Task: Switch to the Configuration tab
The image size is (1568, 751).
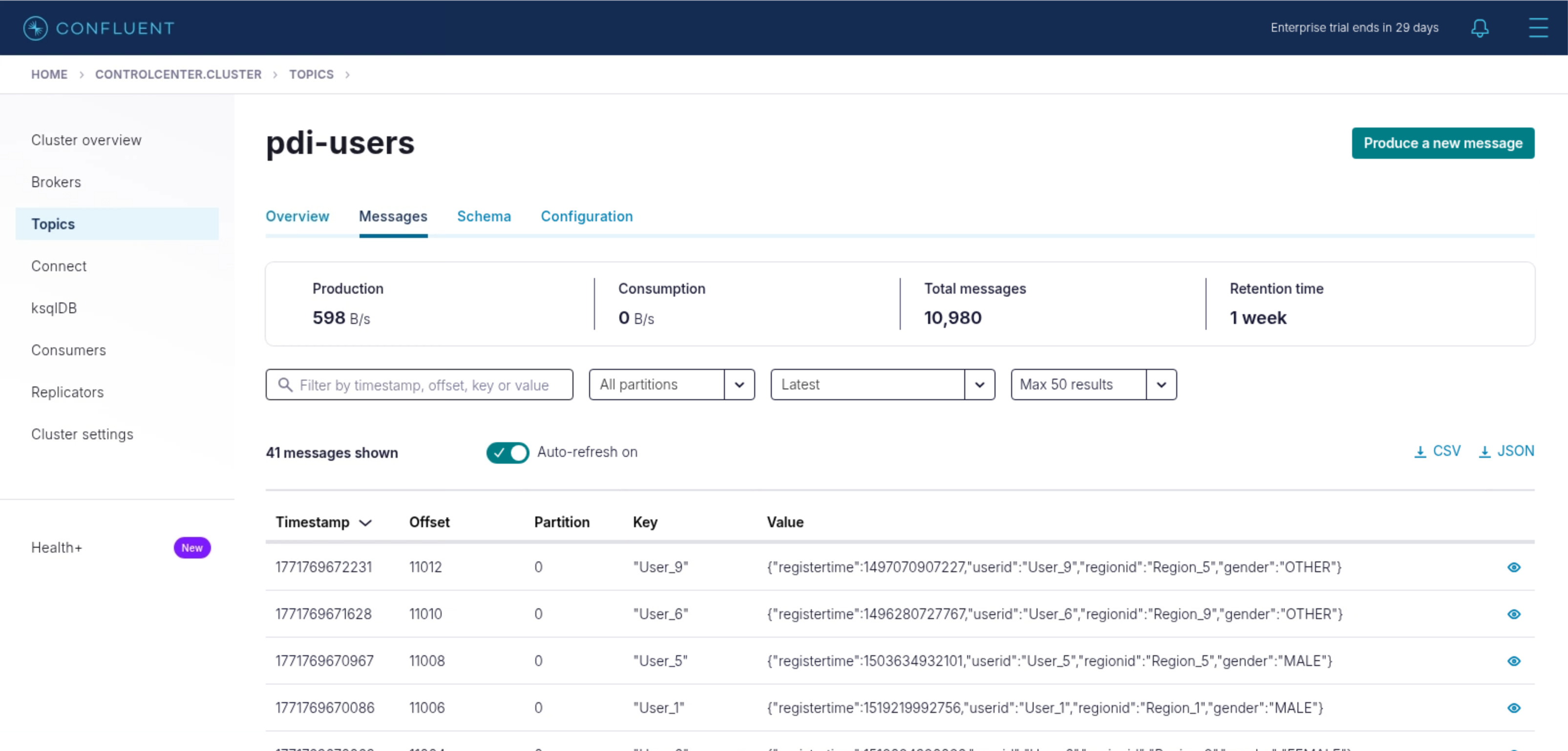Action: tap(586, 216)
